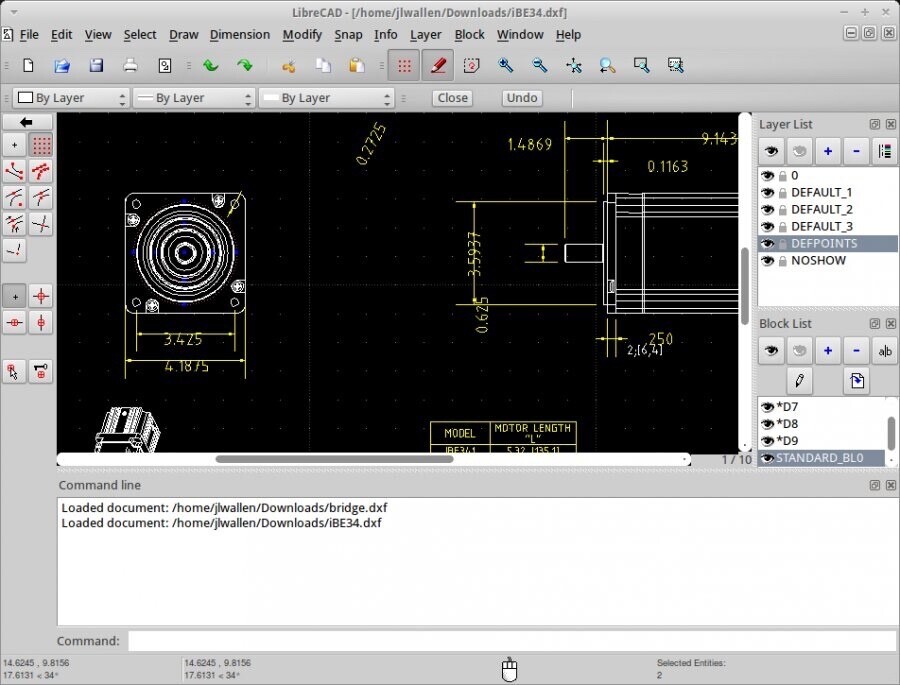
Task: Click the Close button on the toolbar
Action: 452,97
